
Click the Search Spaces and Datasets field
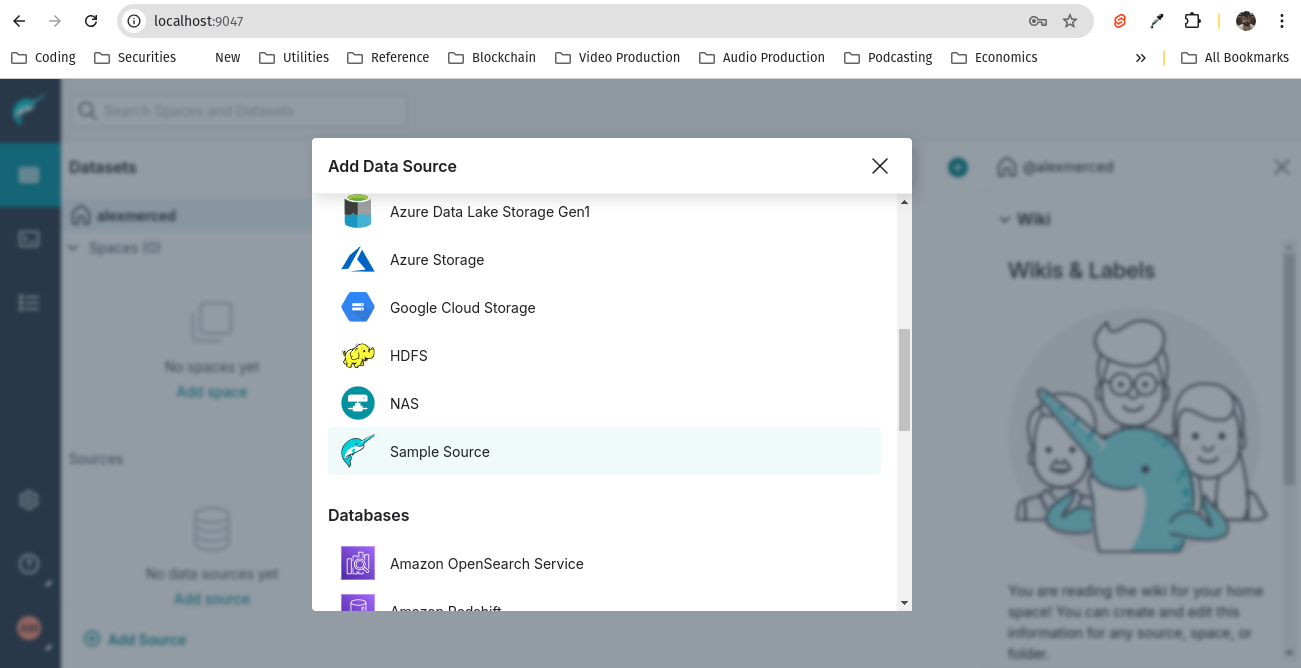pos(238,111)
